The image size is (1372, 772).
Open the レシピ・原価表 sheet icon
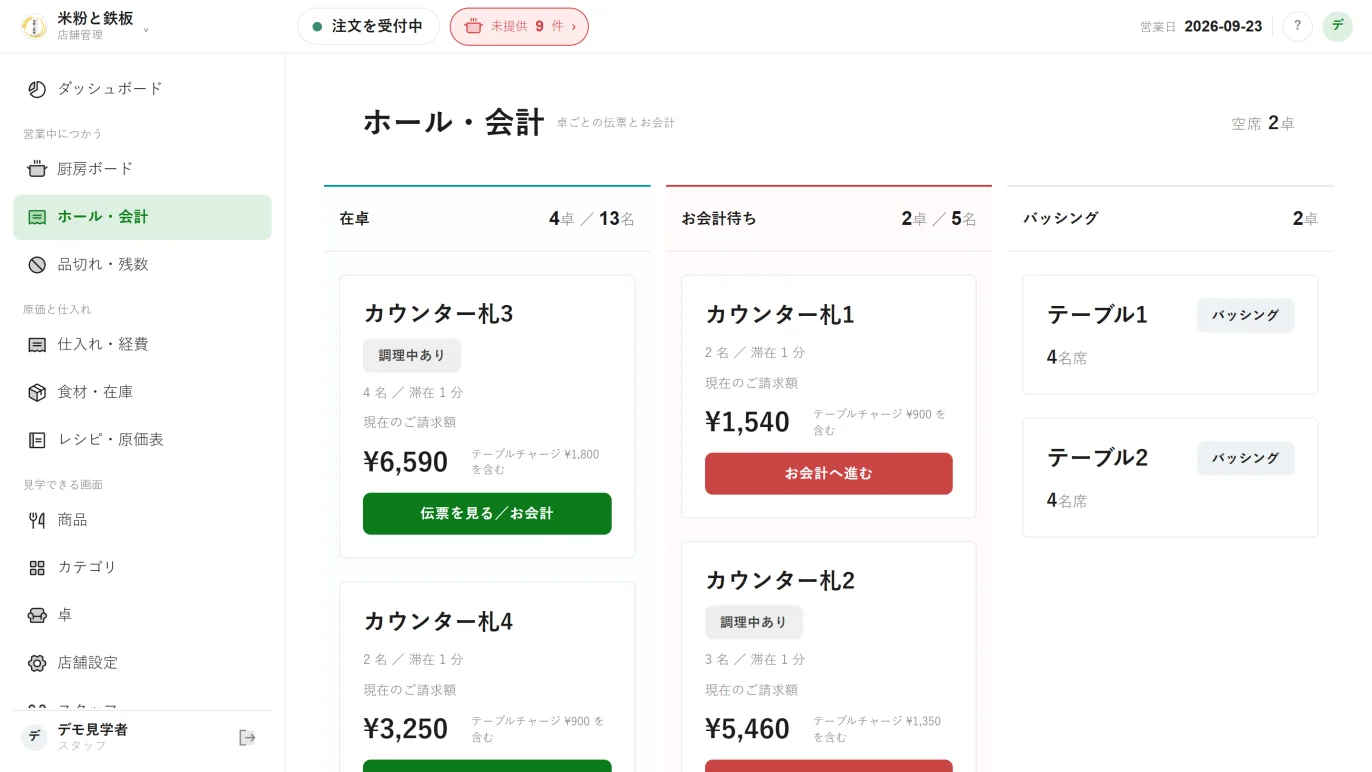point(37,440)
